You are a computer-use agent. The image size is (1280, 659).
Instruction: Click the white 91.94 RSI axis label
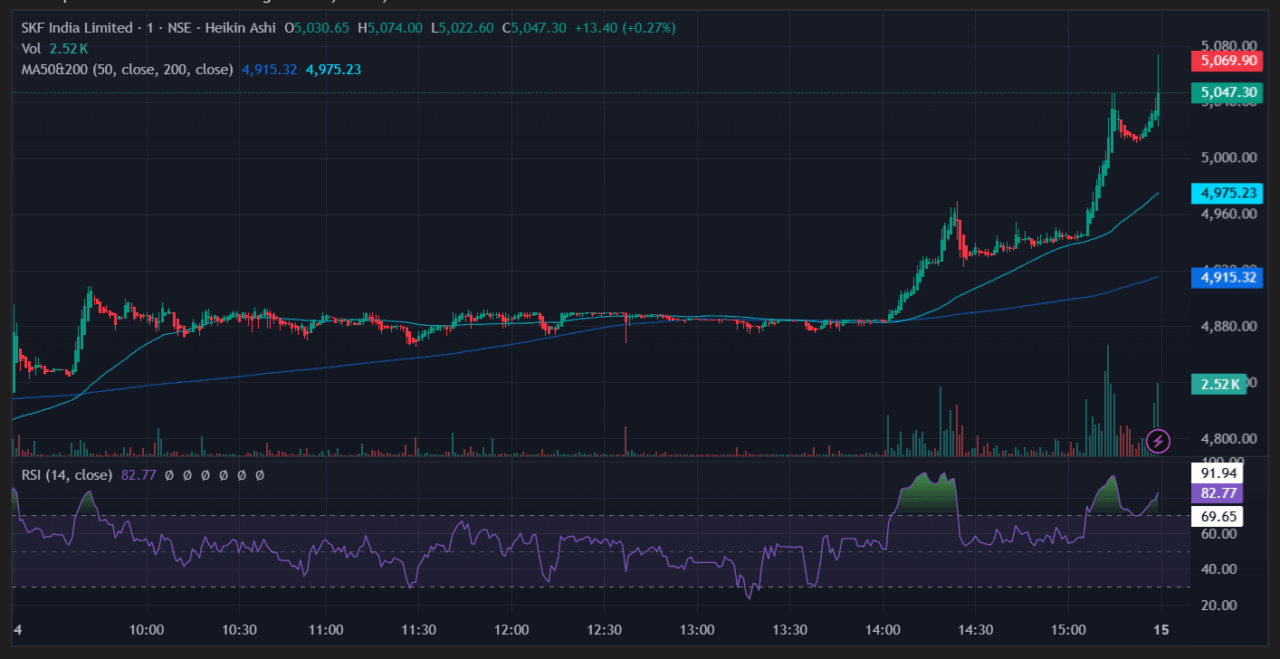tap(1217, 473)
